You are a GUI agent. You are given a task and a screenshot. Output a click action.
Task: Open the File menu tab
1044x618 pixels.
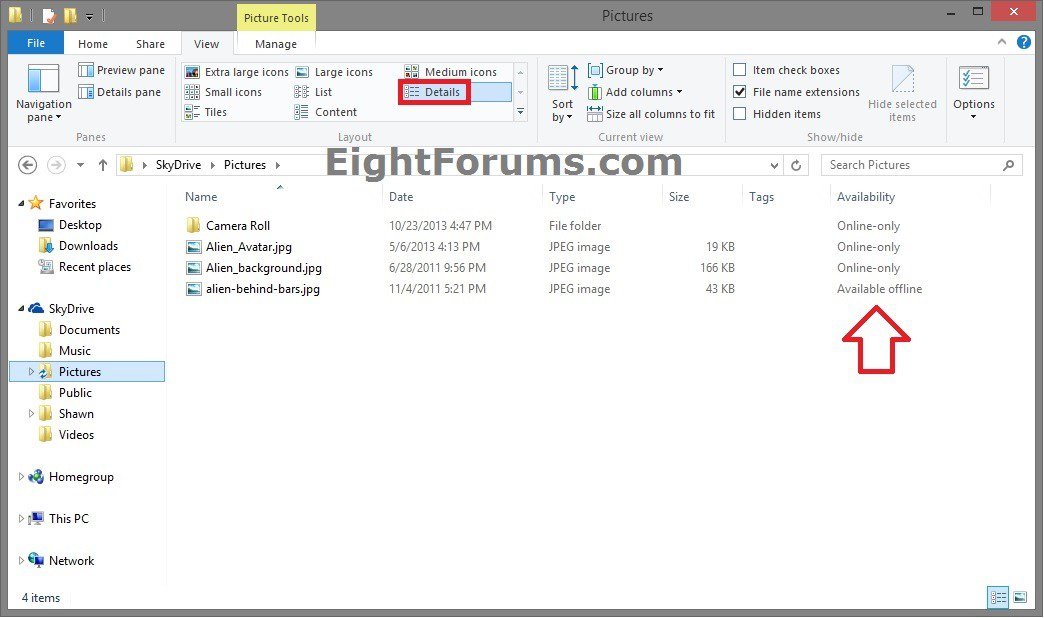point(35,43)
